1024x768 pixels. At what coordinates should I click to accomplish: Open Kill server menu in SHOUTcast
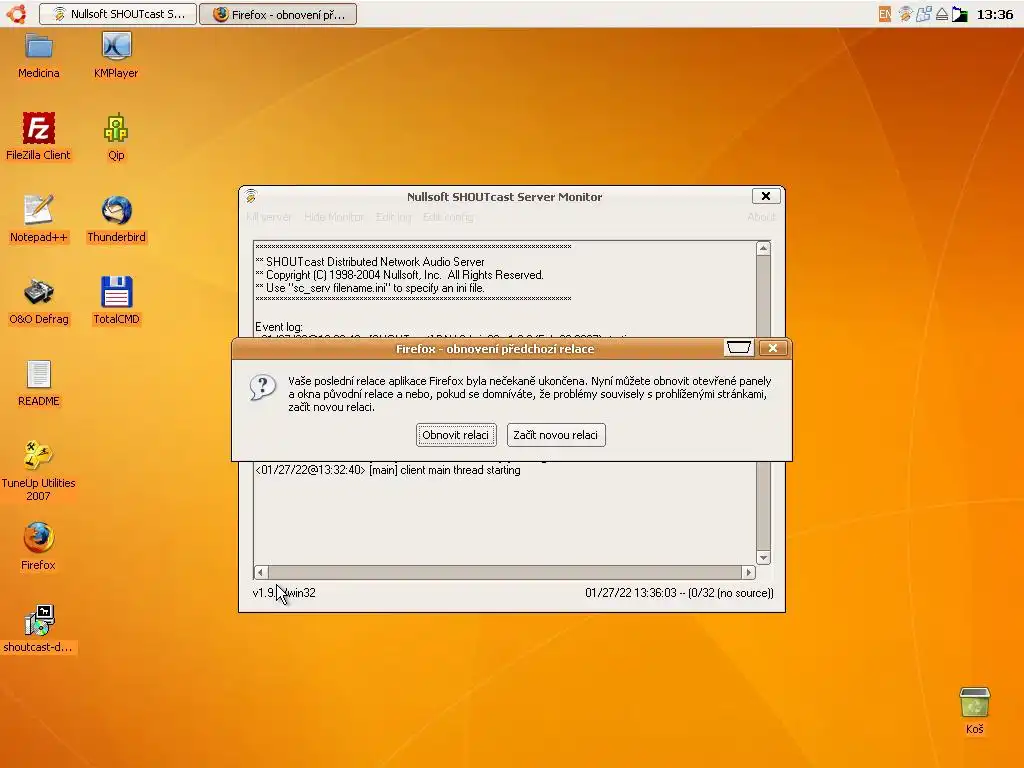(268, 217)
